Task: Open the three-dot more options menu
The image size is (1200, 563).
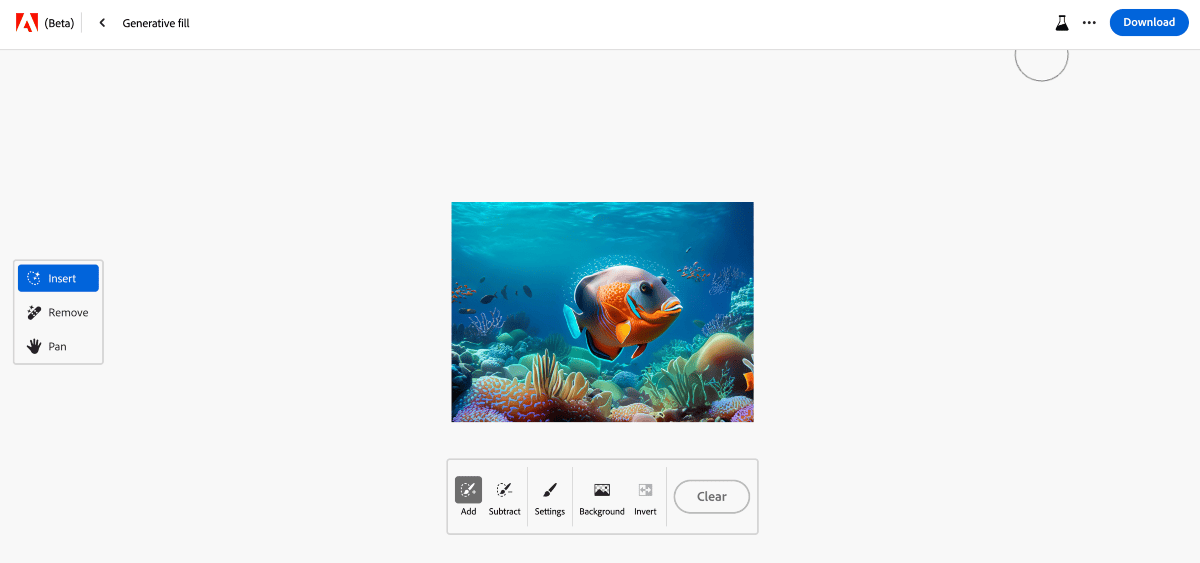Action: (1089, 22)
